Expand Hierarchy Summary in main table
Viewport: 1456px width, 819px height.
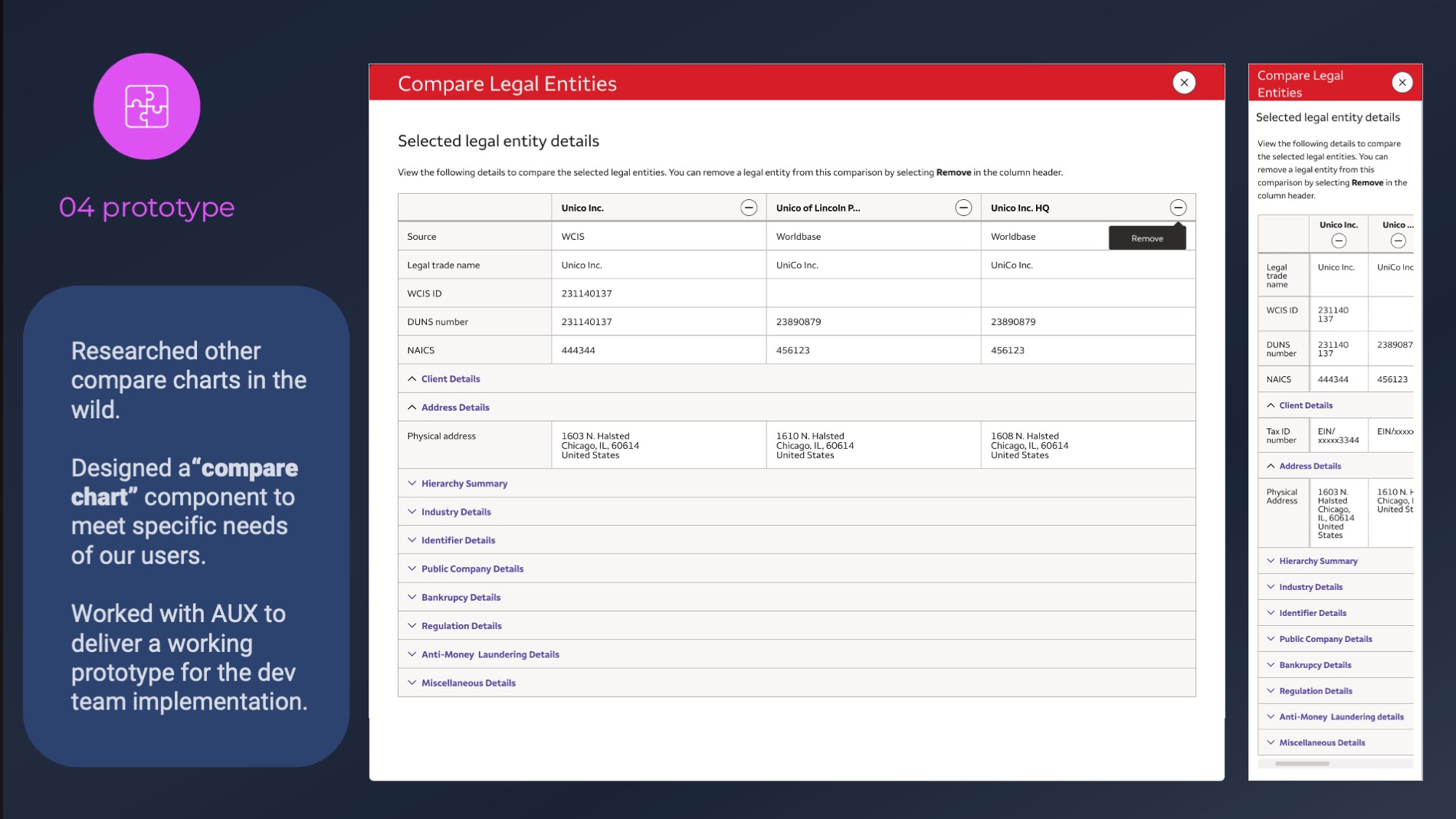(x=464, y=483)
